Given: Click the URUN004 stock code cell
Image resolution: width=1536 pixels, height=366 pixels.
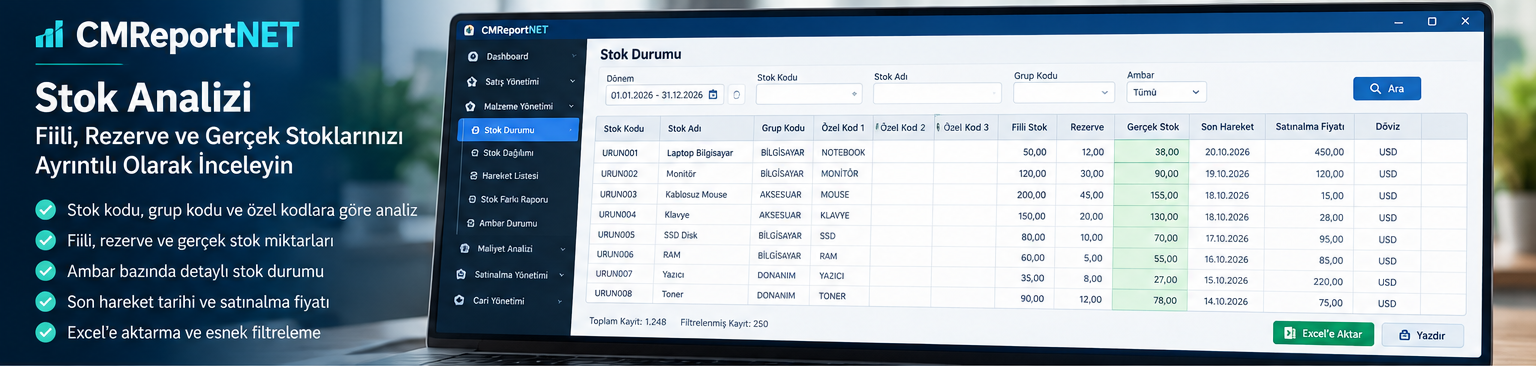Looking at the screenshot, I should (x=617, y=214).
